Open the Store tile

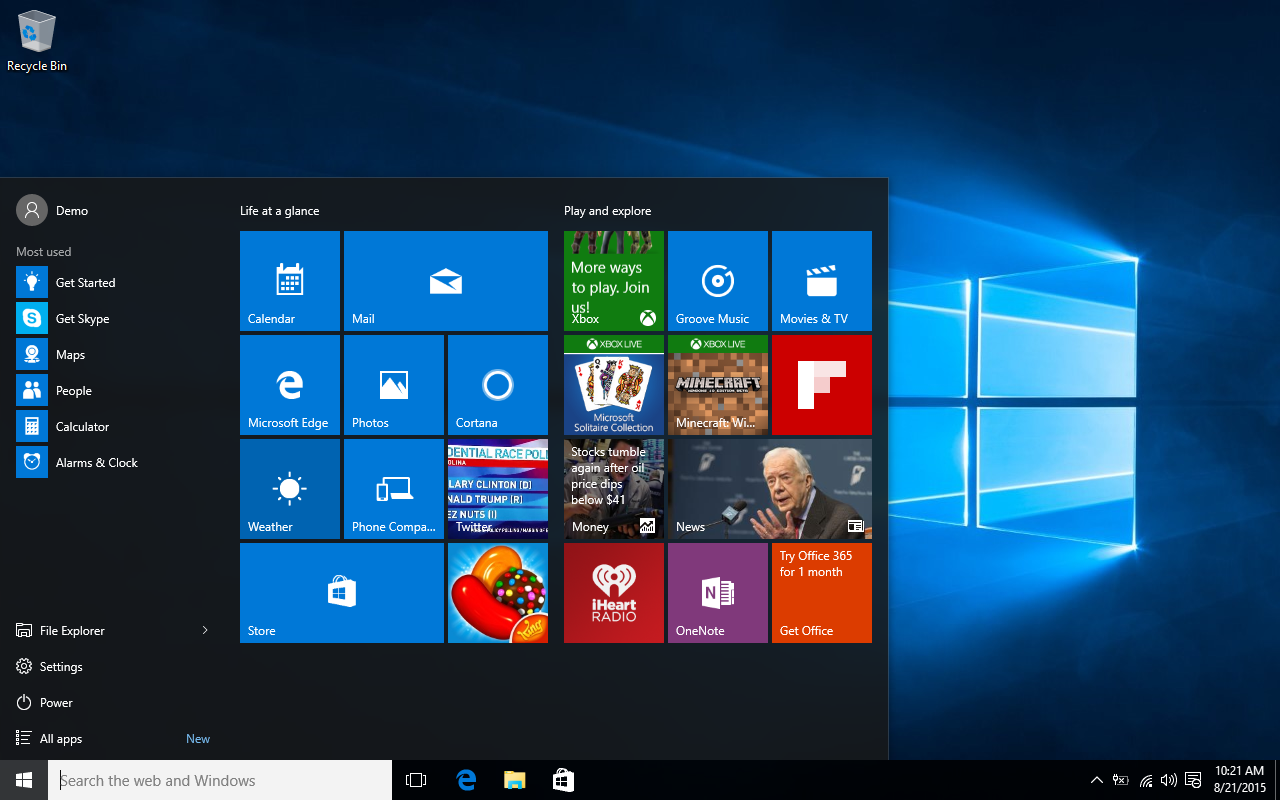coord(342,593)
